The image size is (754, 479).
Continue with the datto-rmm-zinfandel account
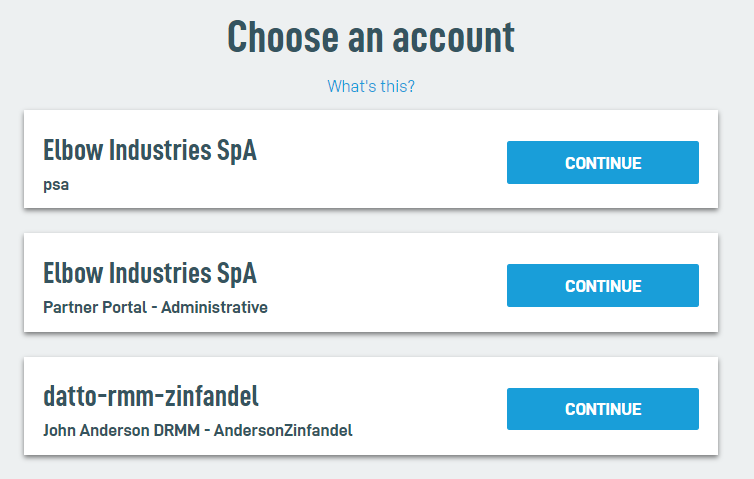(x=602, y=409)
